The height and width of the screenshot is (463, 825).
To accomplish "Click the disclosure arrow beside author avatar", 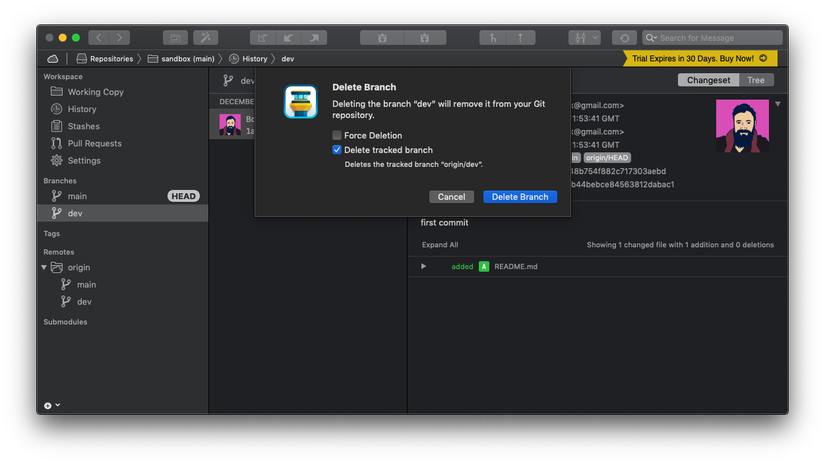I will (x=777, y=104).
